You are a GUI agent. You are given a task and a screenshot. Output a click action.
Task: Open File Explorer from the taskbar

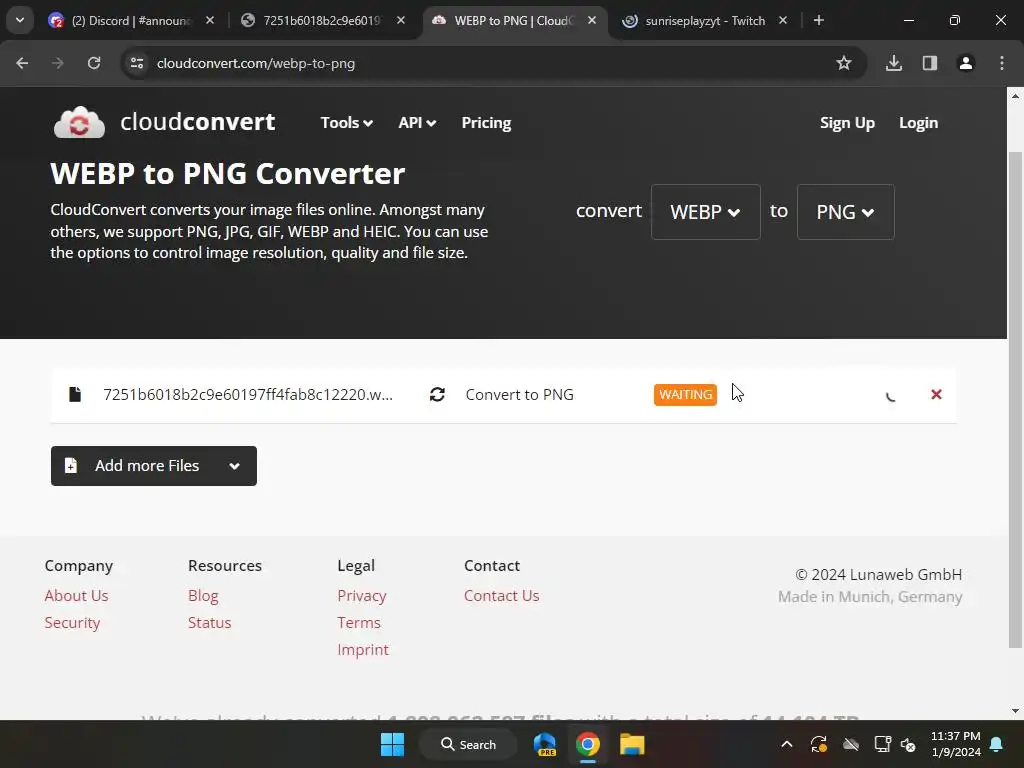click(x=632, y=744)
